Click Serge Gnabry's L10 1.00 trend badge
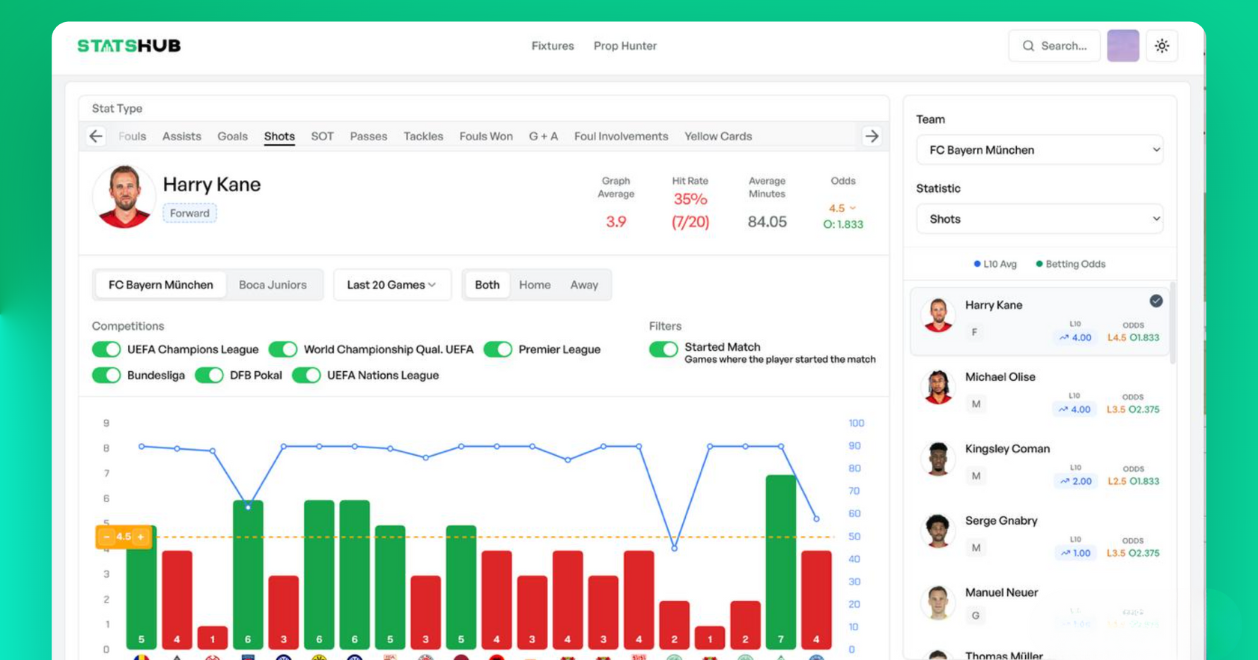Image resolution: width=1258 pixels, height=660 pixels. point(1075,554)
